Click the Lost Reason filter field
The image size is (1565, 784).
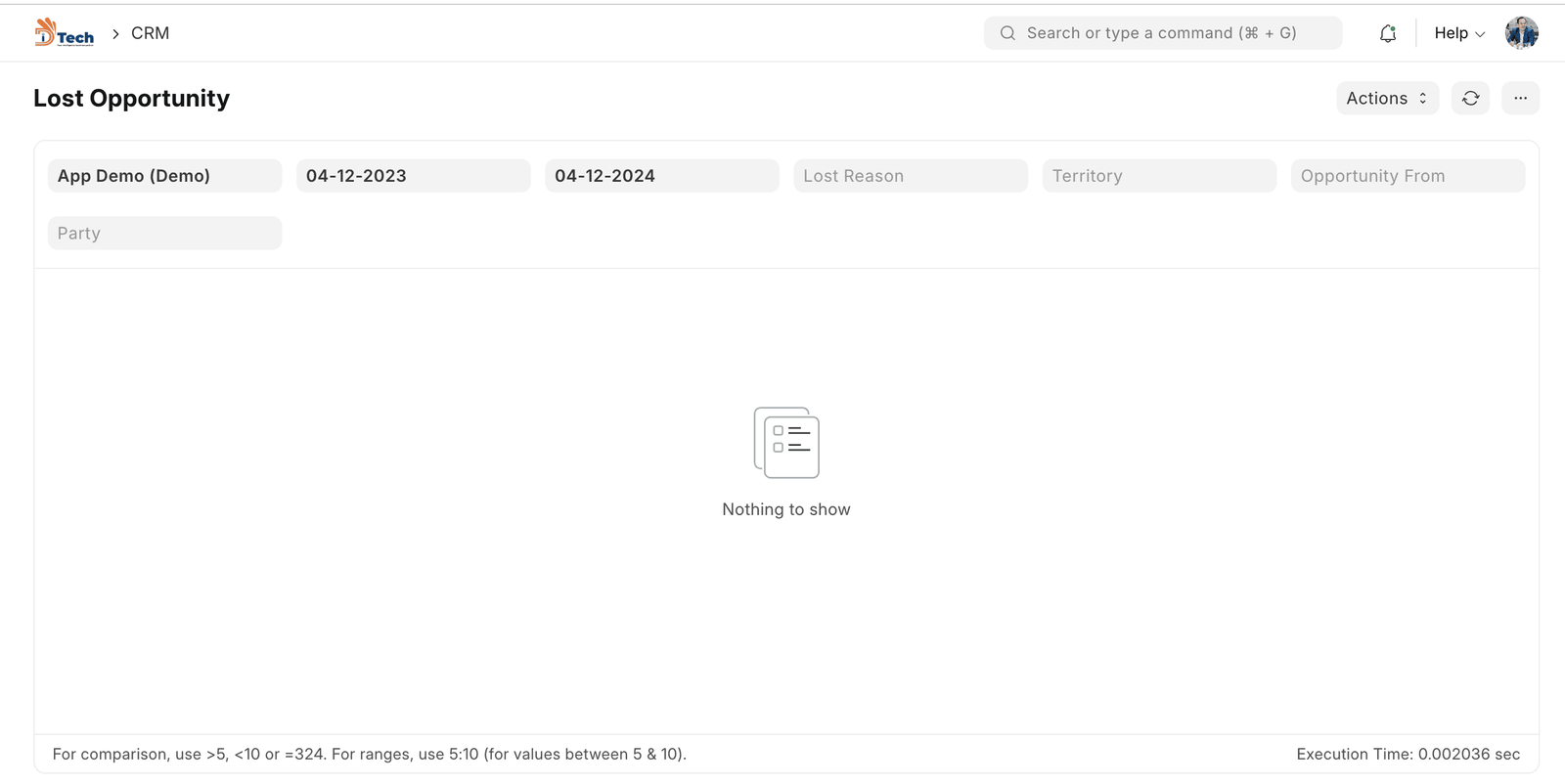[x=910, y=176]
